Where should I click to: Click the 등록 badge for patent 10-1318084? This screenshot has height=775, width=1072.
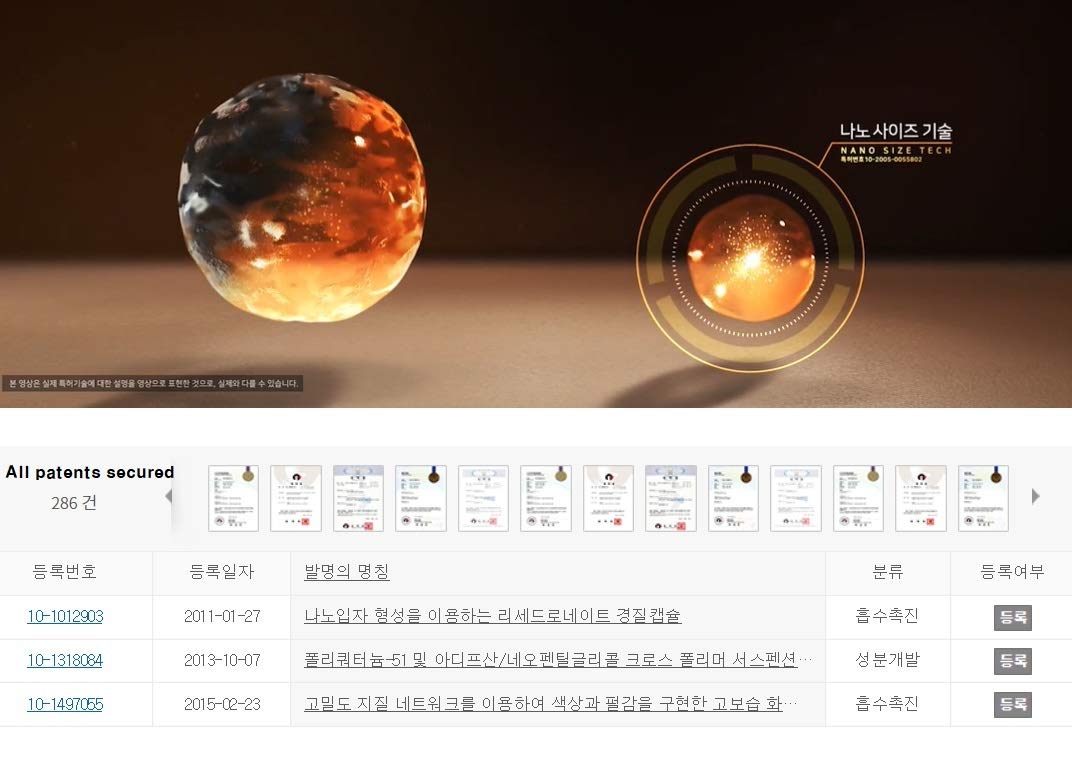tap(1013, 661)
